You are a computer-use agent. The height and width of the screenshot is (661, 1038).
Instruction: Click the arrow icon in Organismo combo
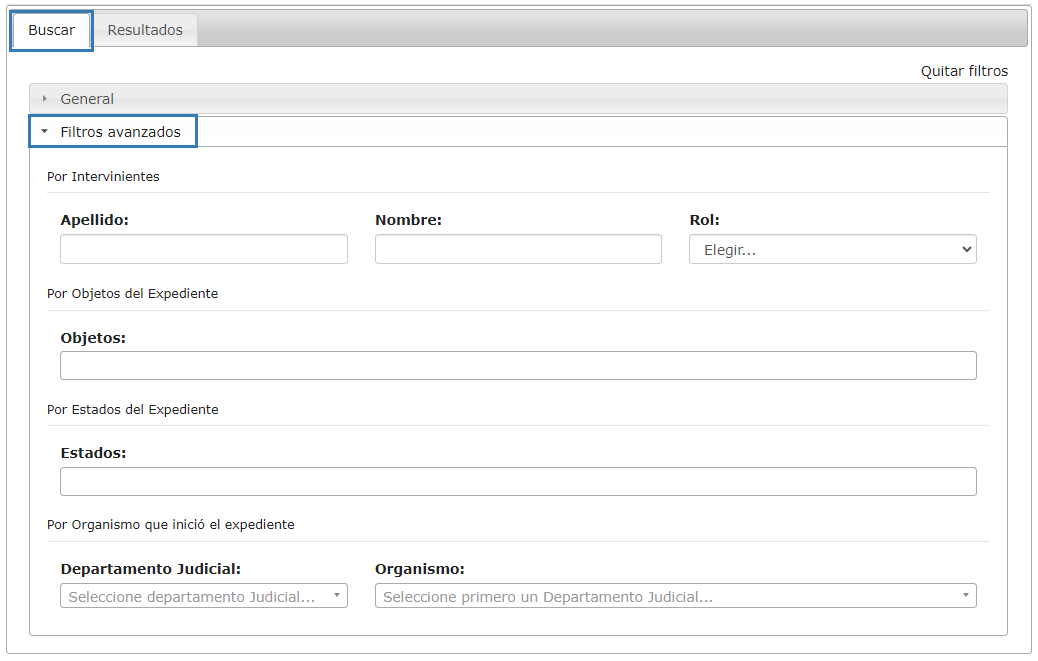(x=965, y=596)
